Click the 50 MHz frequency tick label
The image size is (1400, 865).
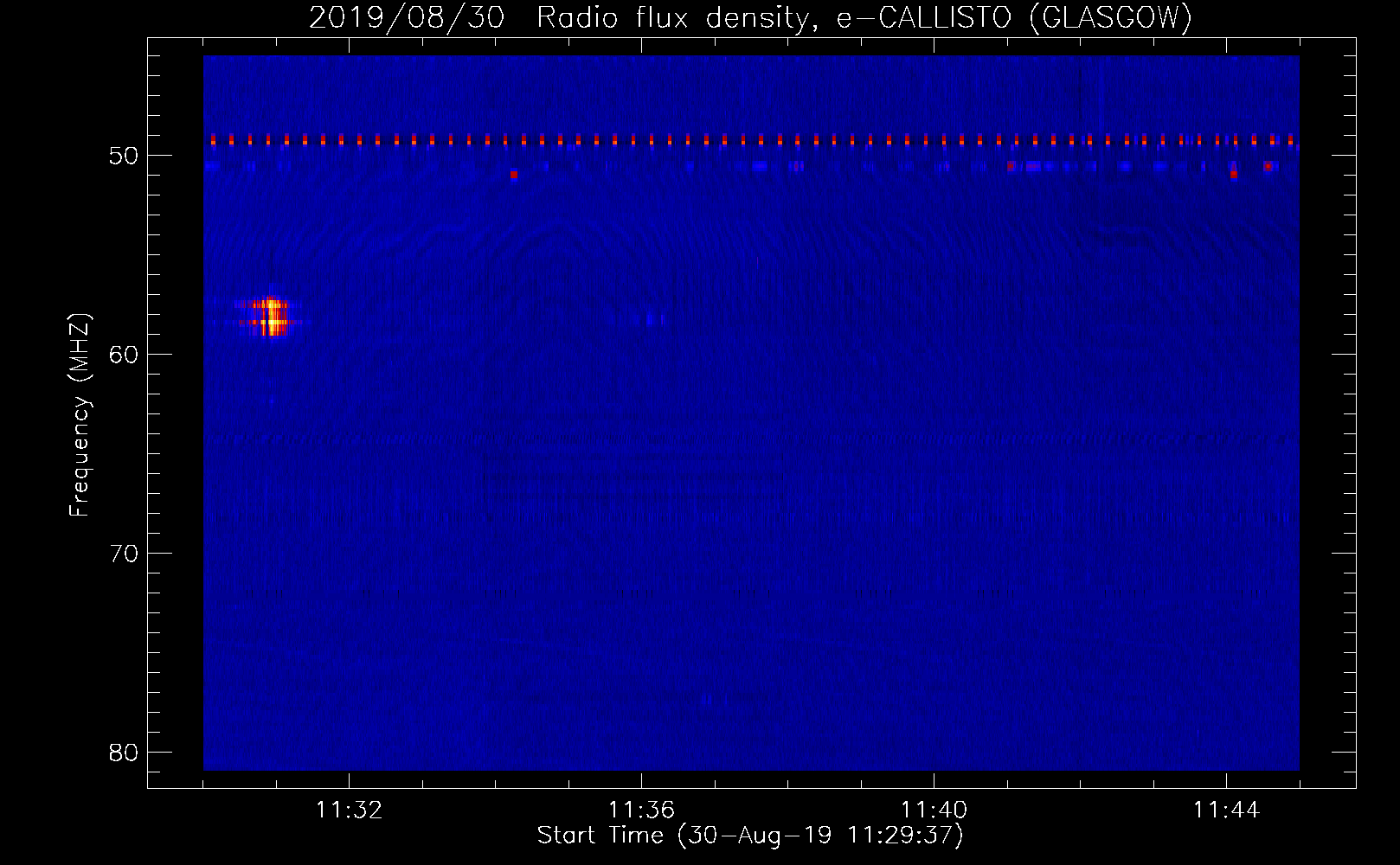pyautogui.click(x=125, y=156)
